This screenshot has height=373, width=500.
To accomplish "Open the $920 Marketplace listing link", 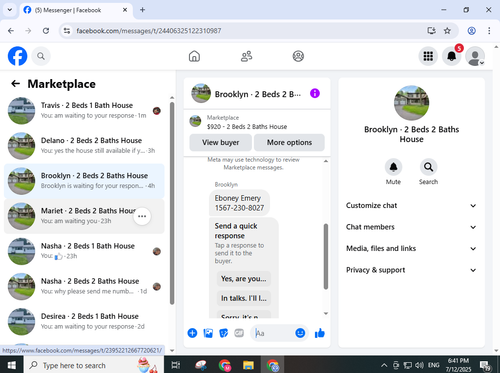I will (247, 127).
